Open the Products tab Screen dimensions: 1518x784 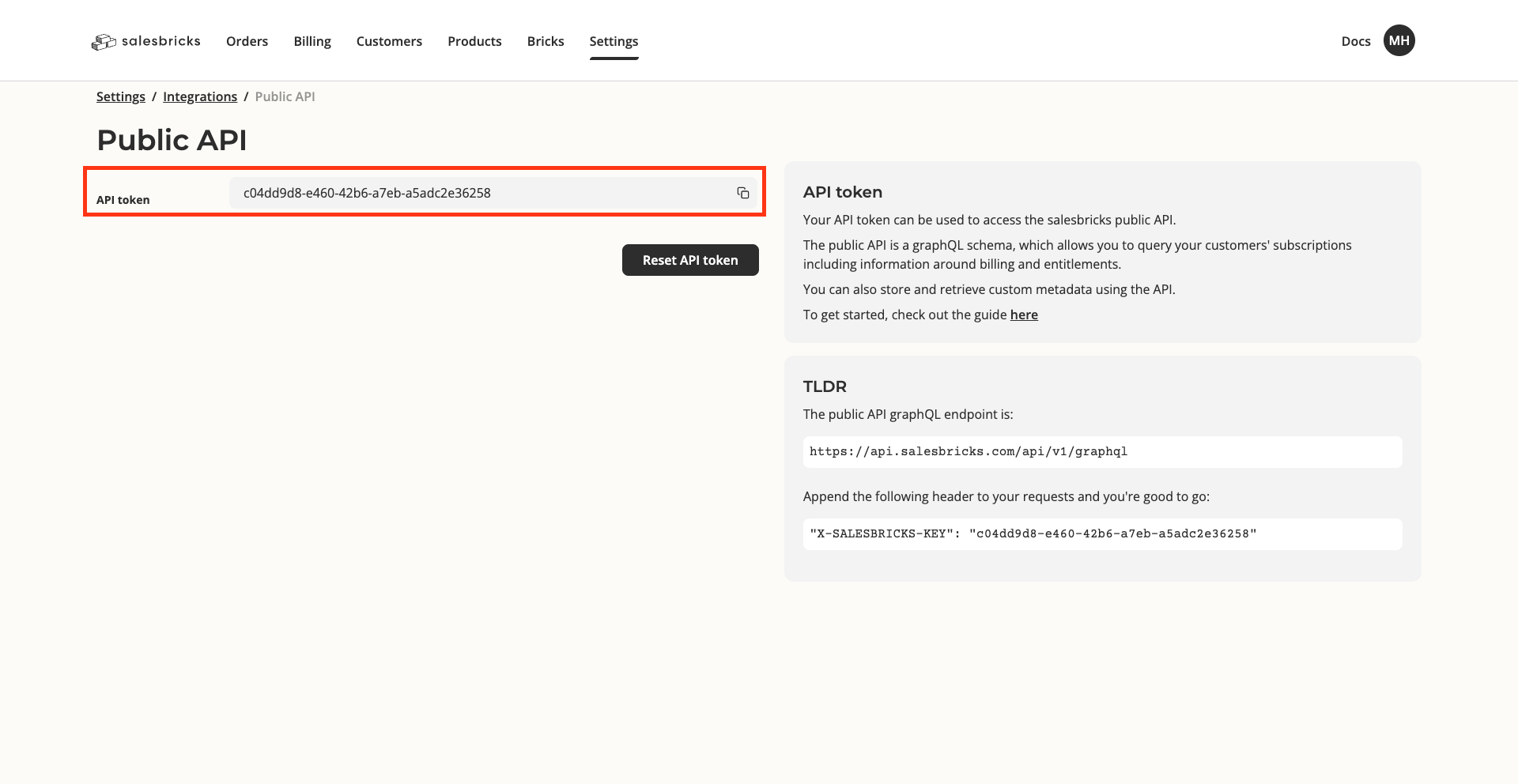(474, 41)
